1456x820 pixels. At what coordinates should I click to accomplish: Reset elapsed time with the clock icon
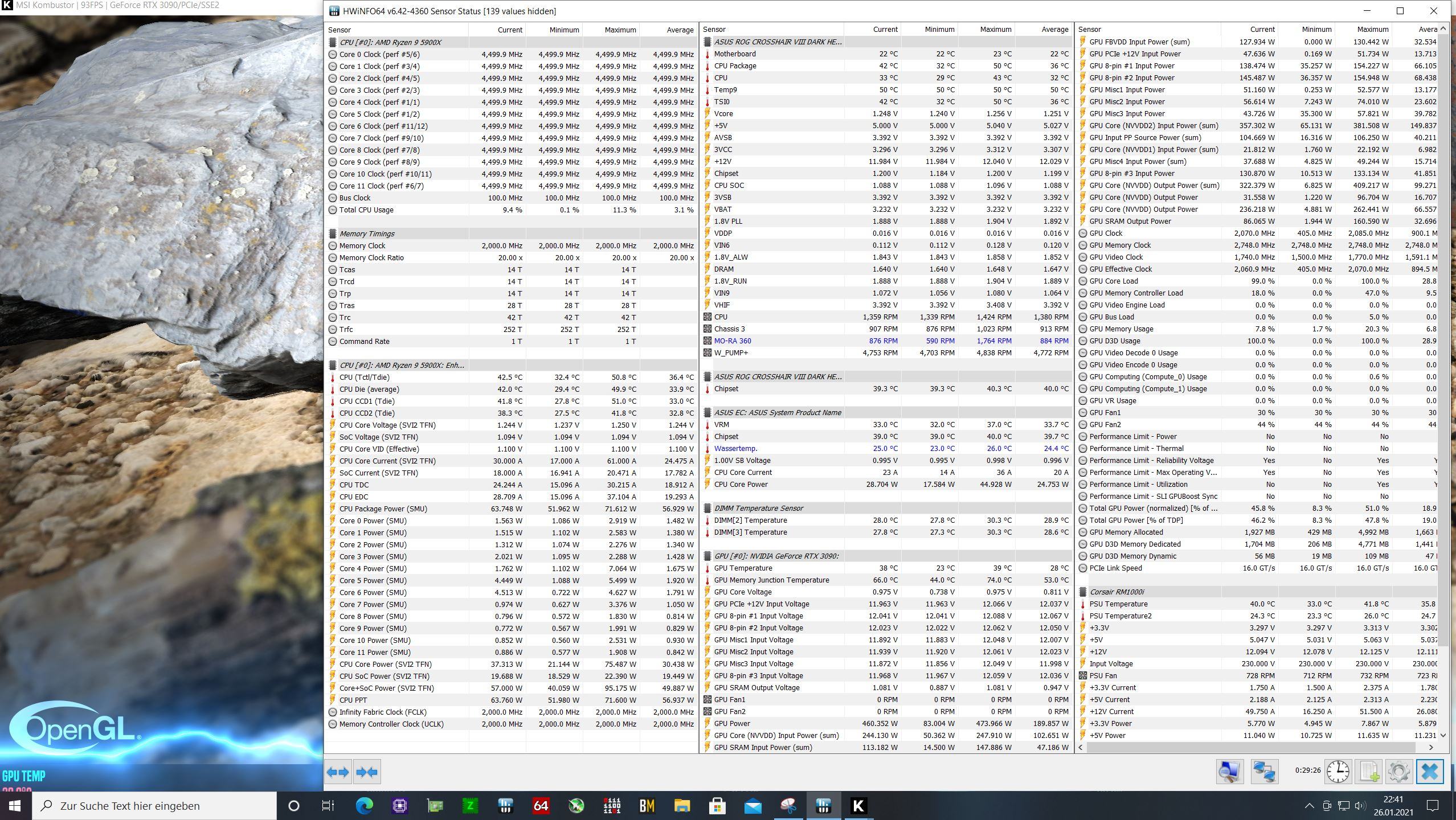(1338, 772)
